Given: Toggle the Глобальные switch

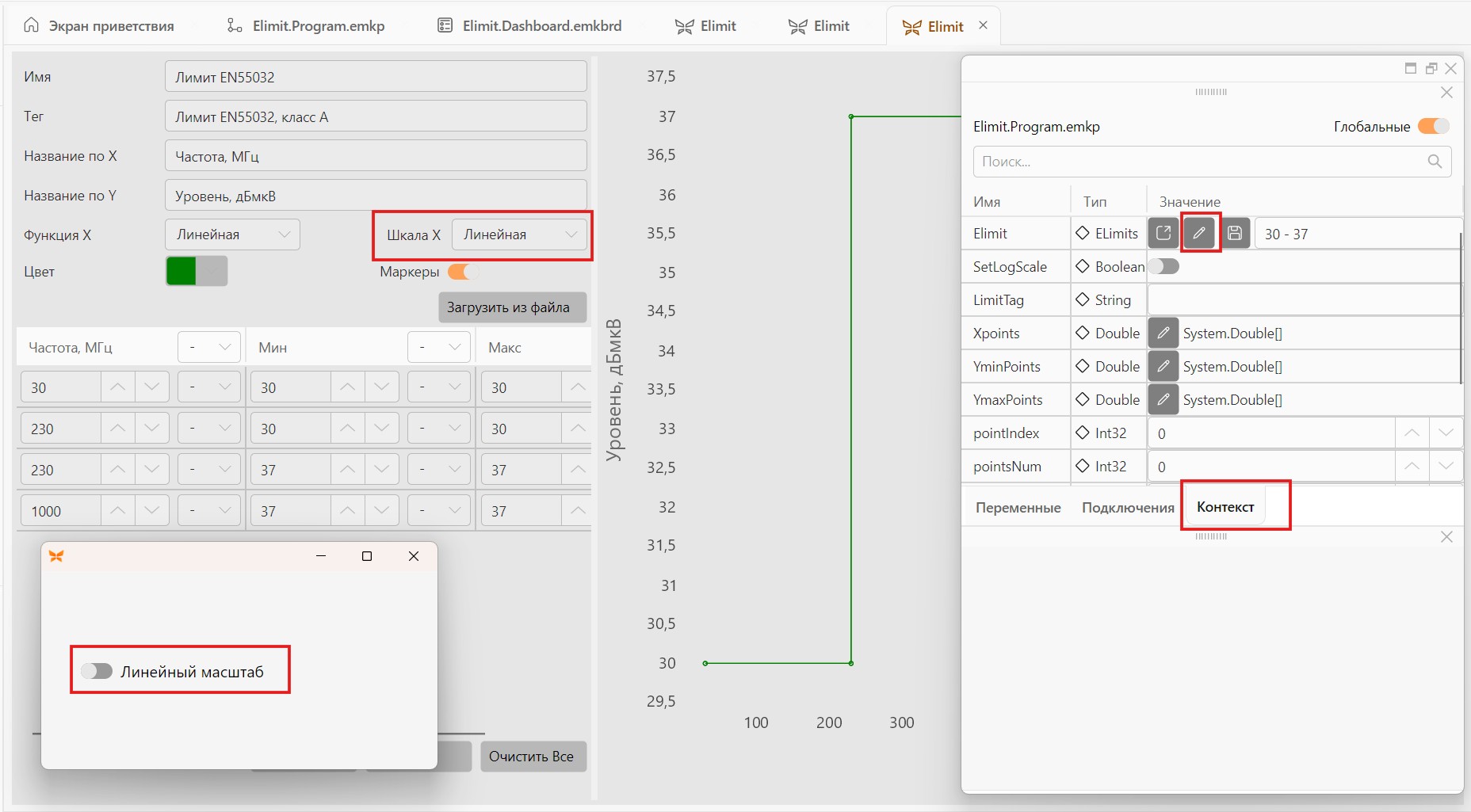Looking at the screenshot, I should click(1434, 127).
